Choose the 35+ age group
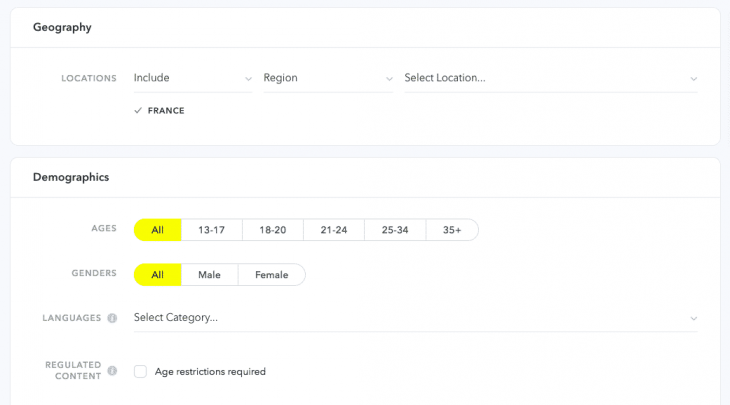This screenshot has width=730, height=405. tap(452, 230)
